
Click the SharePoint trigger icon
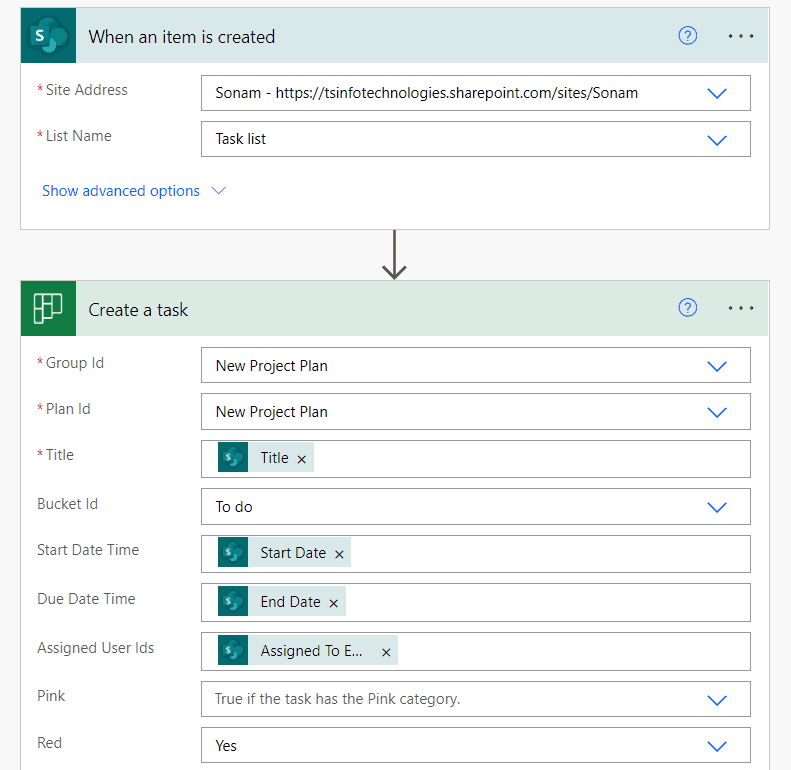48,35
